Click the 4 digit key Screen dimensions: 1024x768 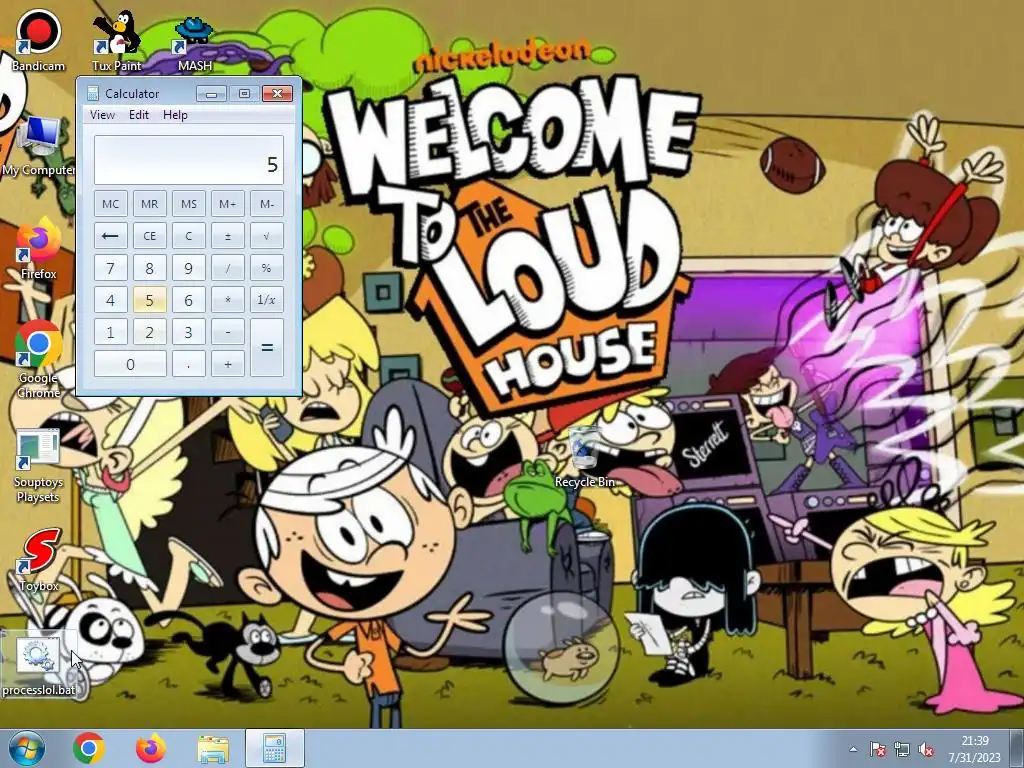coord(110,300)
